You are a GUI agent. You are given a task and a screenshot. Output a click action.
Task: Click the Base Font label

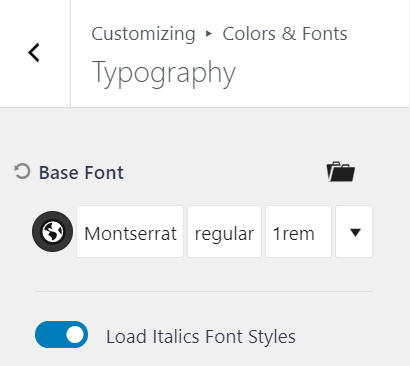click(x=81, y=172)
